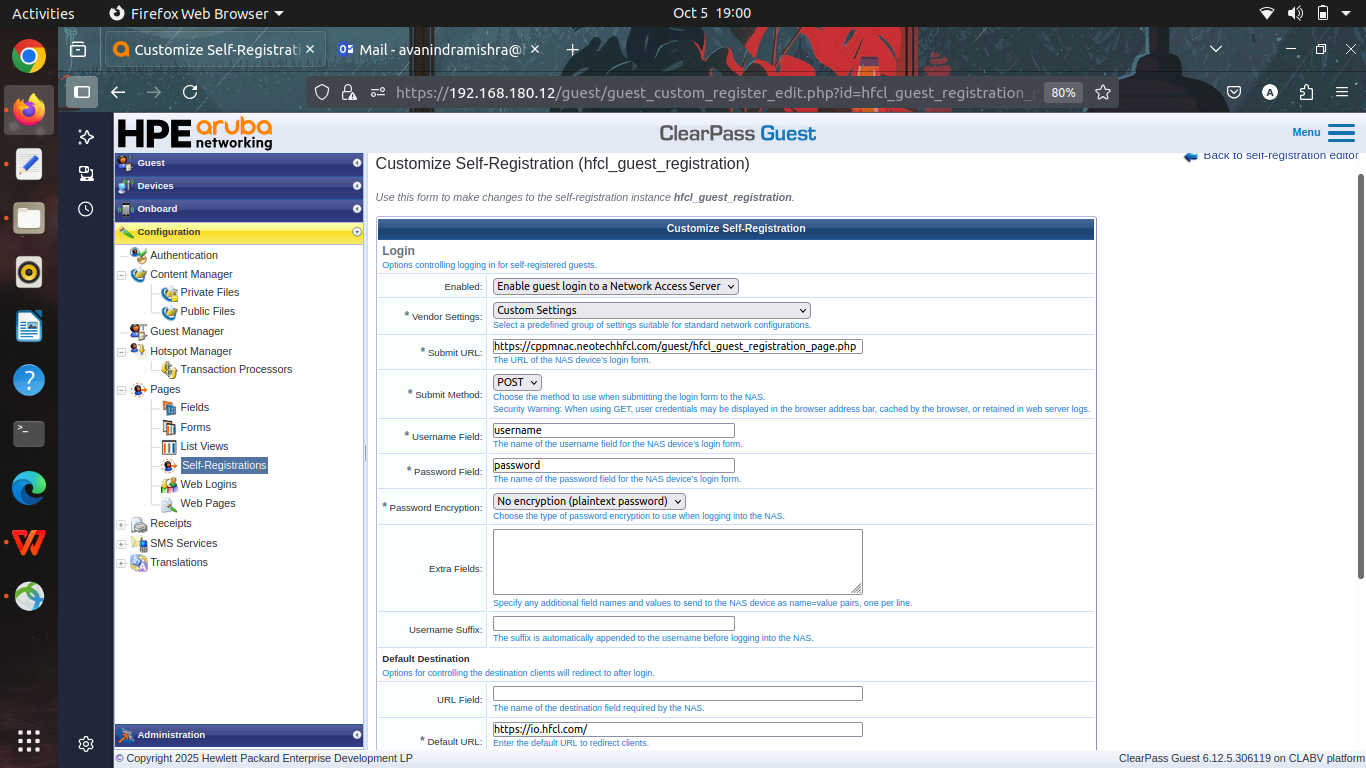This screenshot has width=1366, height=768.
Task: Open the Enabled guest login dropdown
Action: 616,286
